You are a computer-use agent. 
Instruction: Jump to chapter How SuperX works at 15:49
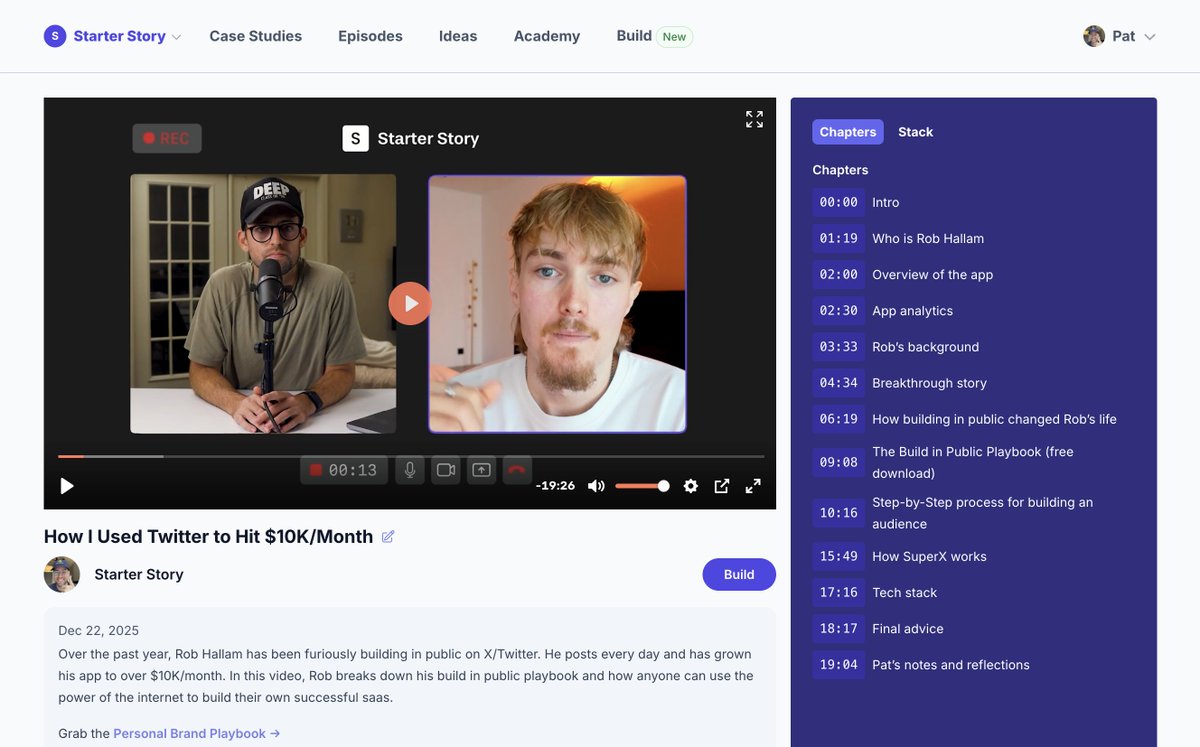coord(932,555)
